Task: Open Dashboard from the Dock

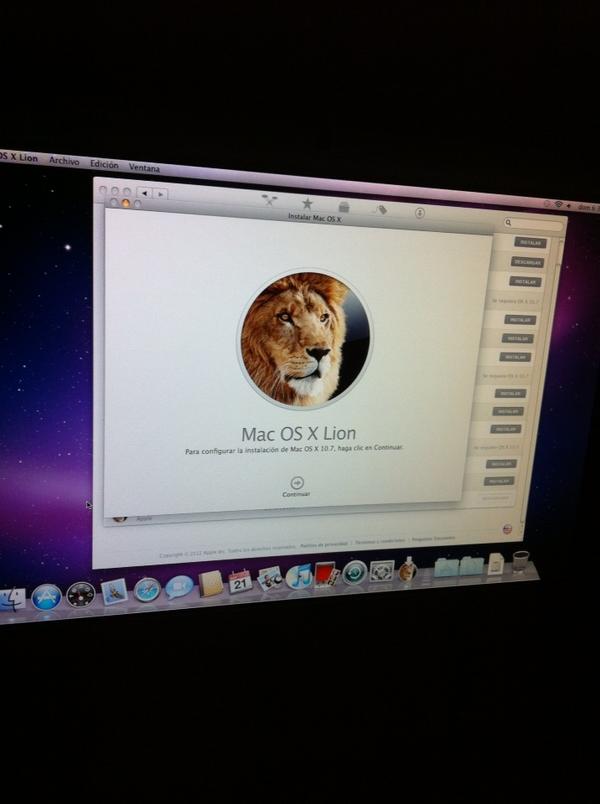Action: (x=81, y=595)
